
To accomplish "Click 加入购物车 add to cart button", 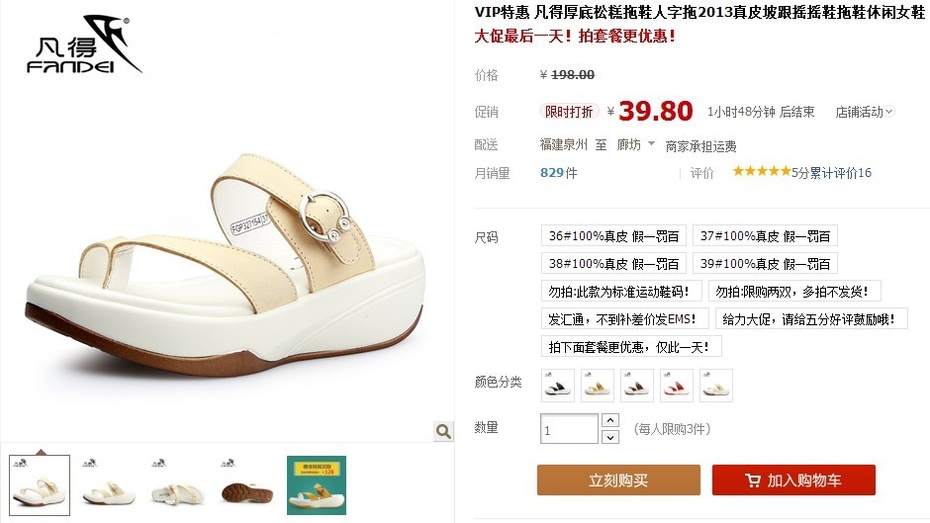I will [x=794, y=480].
